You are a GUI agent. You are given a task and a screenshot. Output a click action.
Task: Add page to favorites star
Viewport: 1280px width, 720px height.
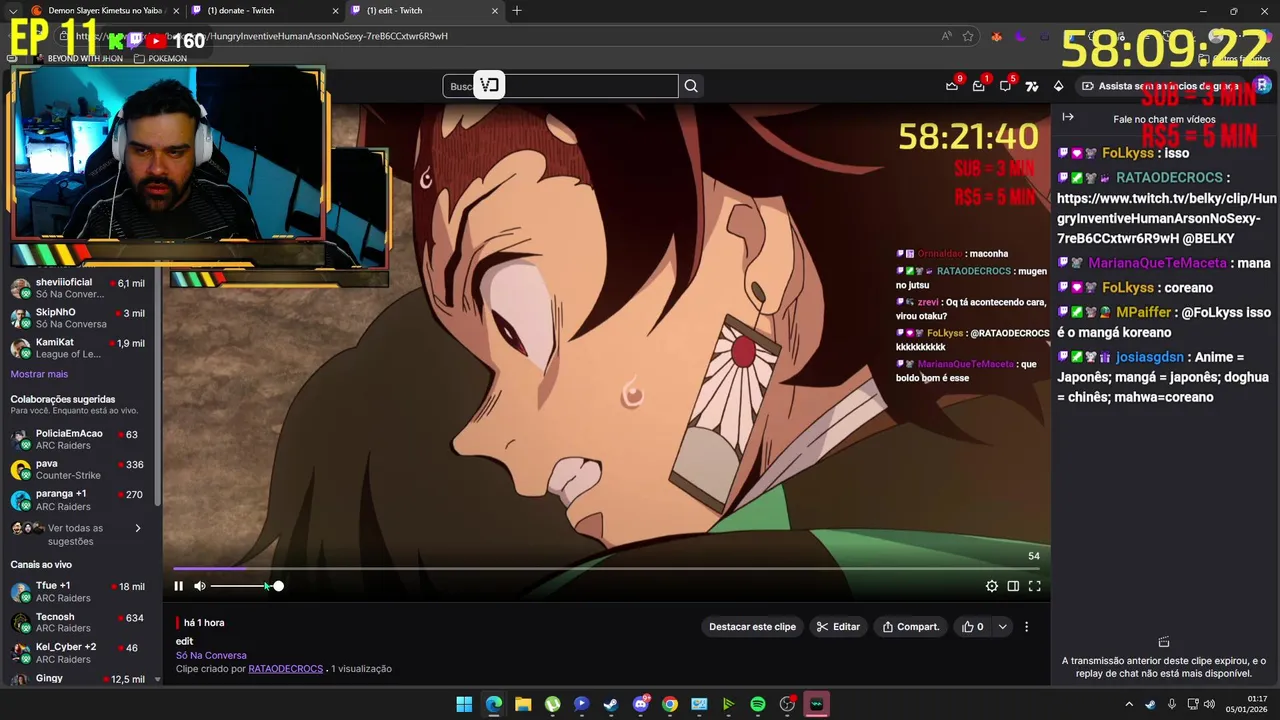(x=968, y=36)
